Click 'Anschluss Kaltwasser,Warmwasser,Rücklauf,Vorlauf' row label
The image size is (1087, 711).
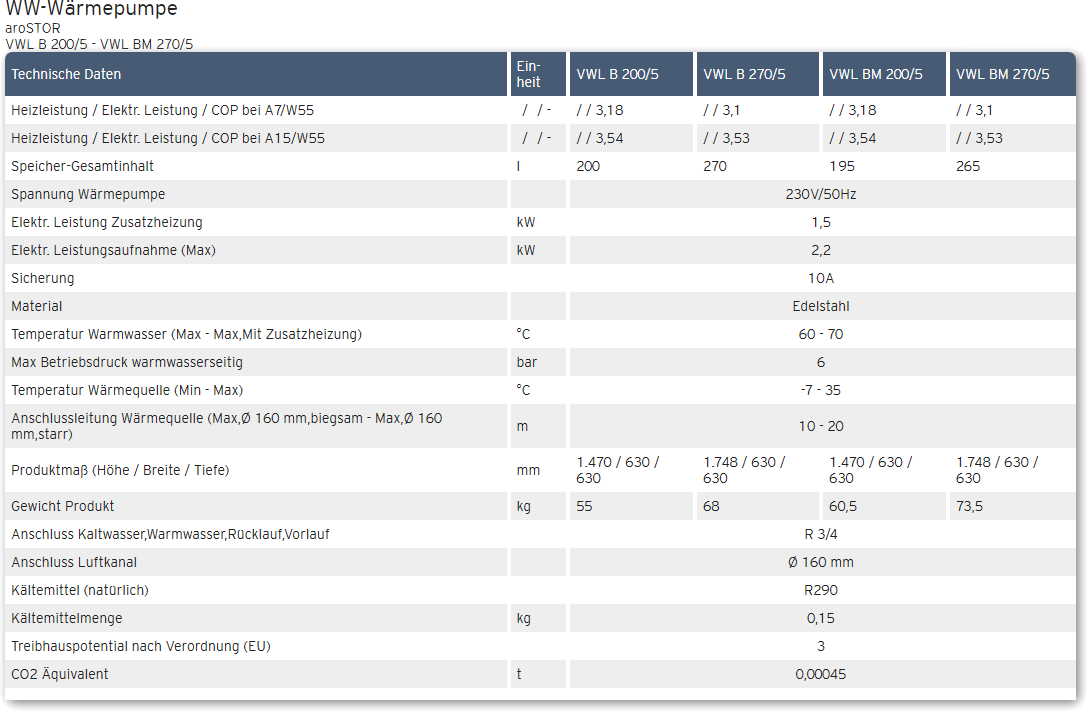pos(170,534)
